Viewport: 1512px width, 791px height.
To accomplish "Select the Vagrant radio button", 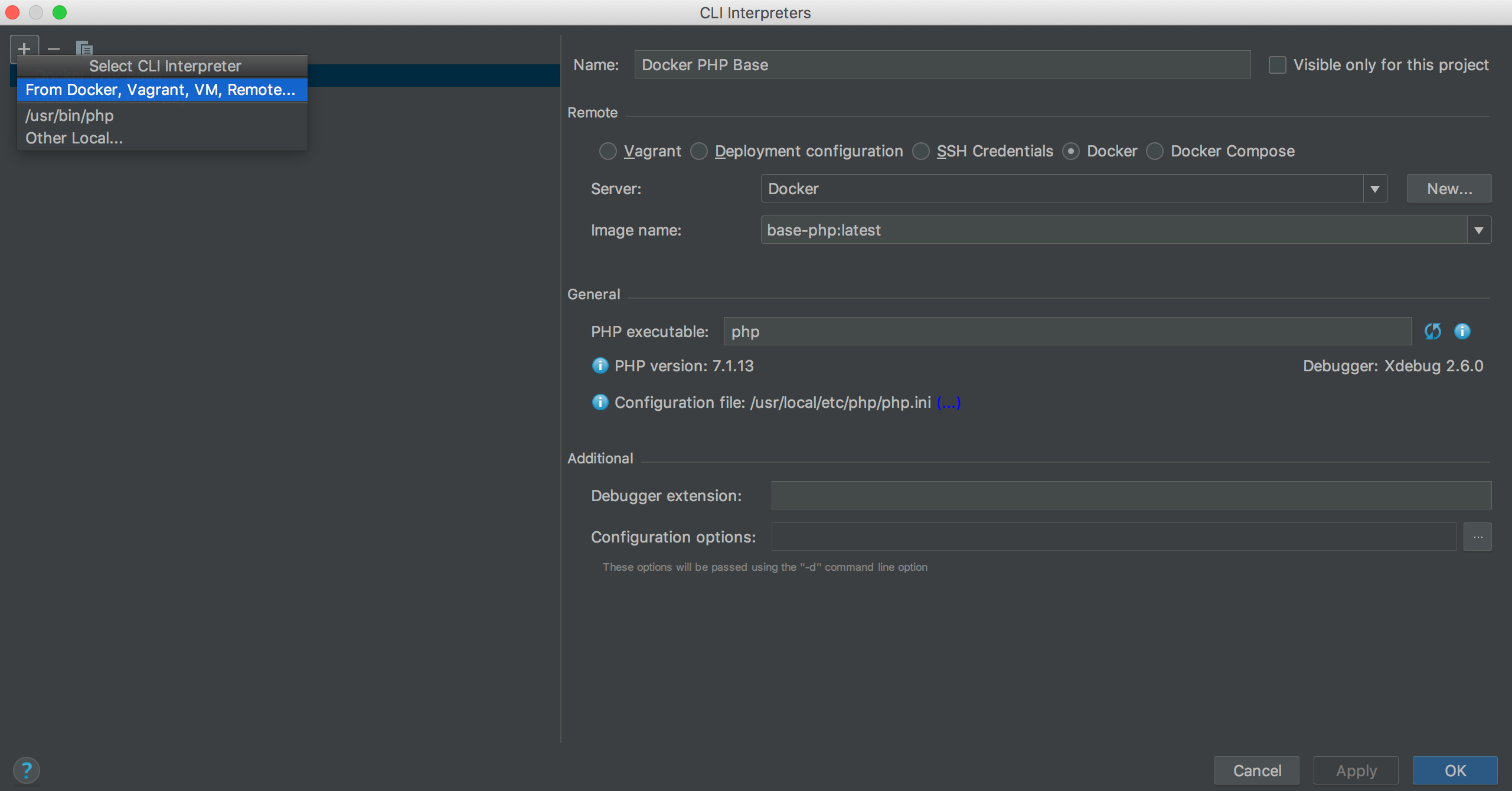I will click(608, 152).
